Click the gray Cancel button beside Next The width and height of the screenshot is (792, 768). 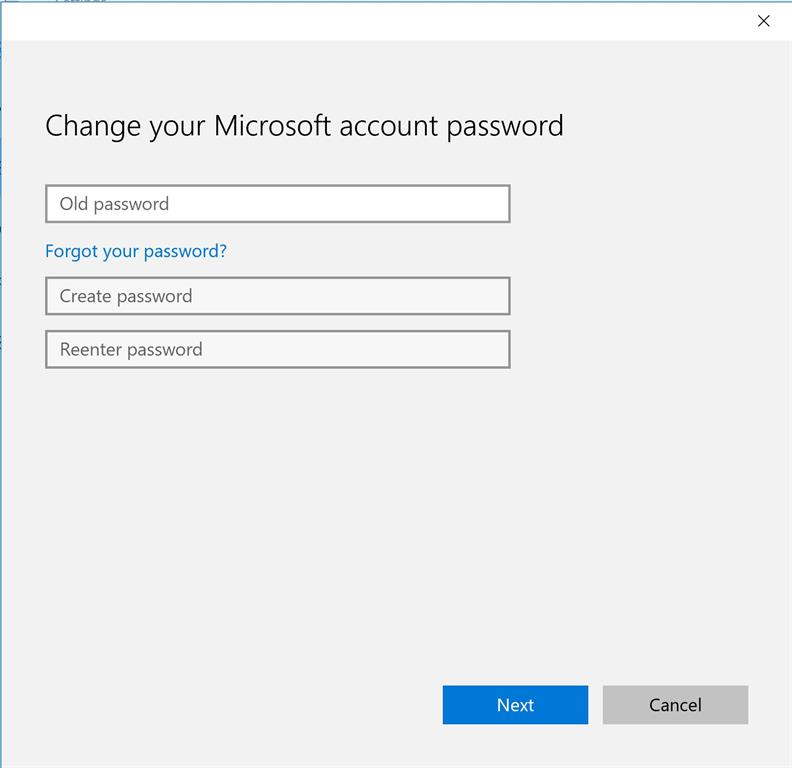[x=675, y=705]
